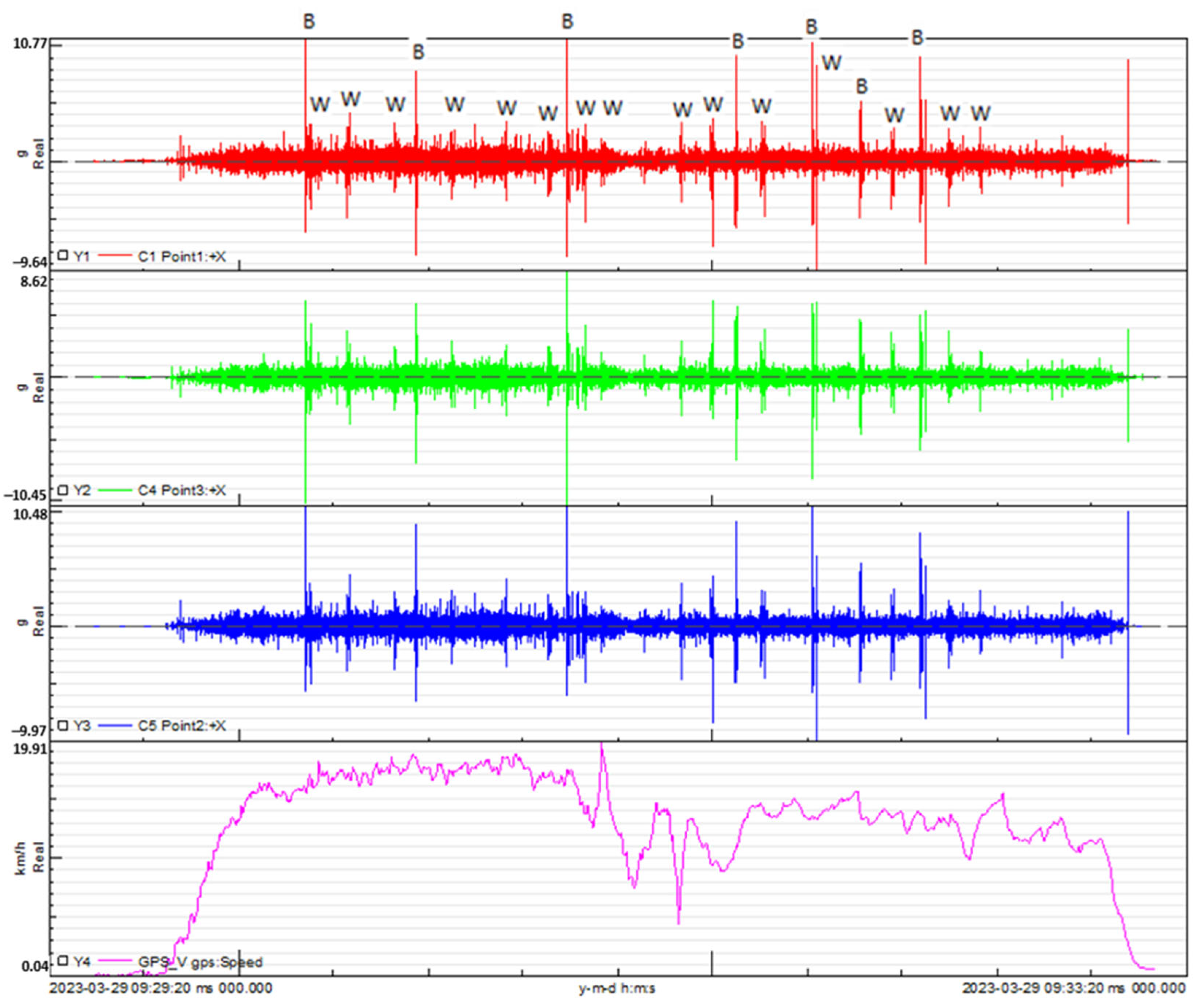This screenshot has width=1199, height=1008.
Task: Select the GPS_V gps:Speed legend label
Action: tap(200, 962)
